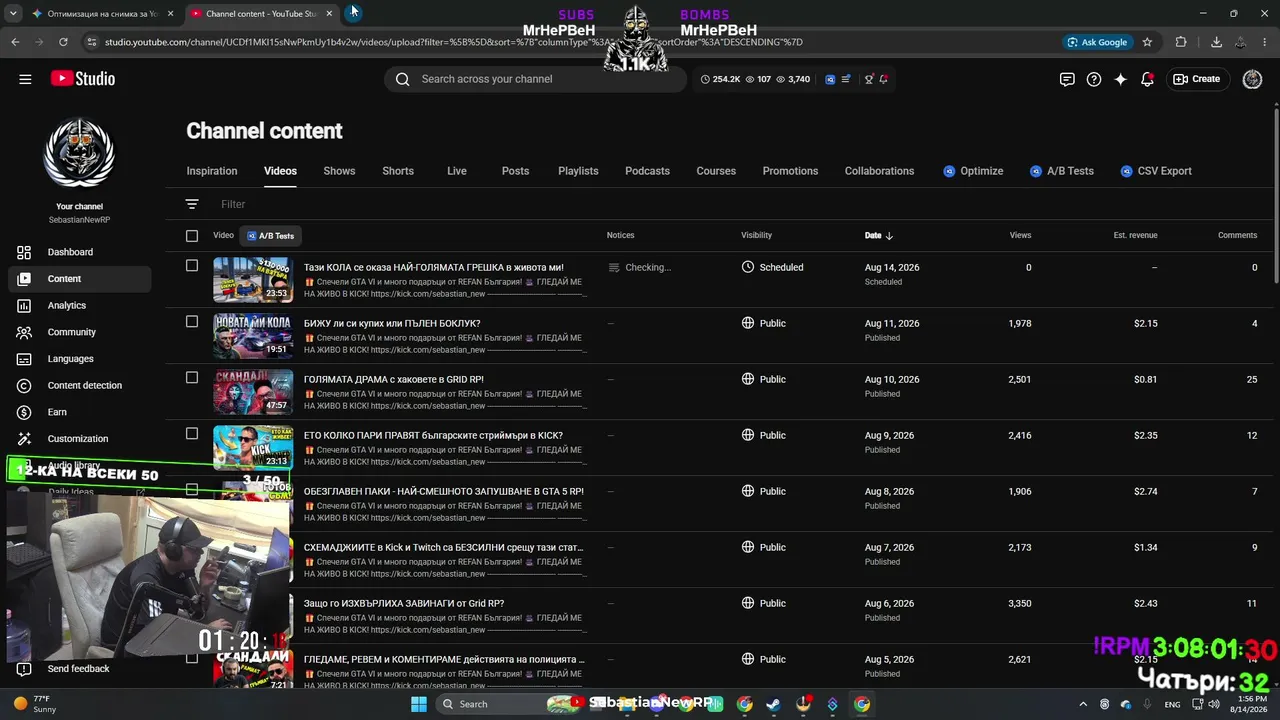Click the Create button
The height and width of the screenshot is (720, 1280).
point(1197,79)
